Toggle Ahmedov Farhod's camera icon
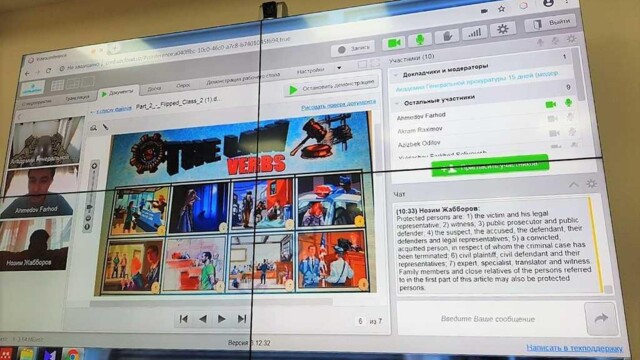The width and height of the screenshot is (640, 360). point(552,119)
